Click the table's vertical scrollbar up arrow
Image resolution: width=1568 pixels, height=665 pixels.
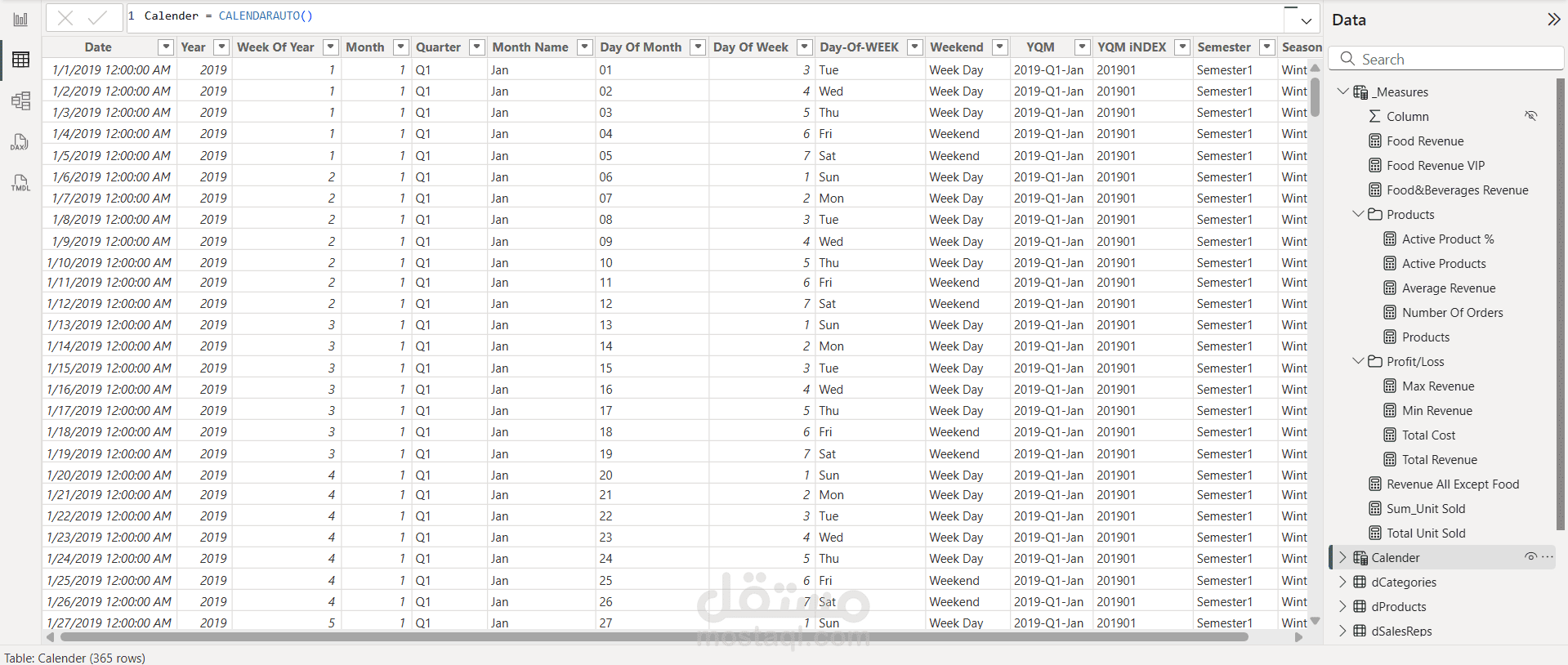click(1315, 69)
